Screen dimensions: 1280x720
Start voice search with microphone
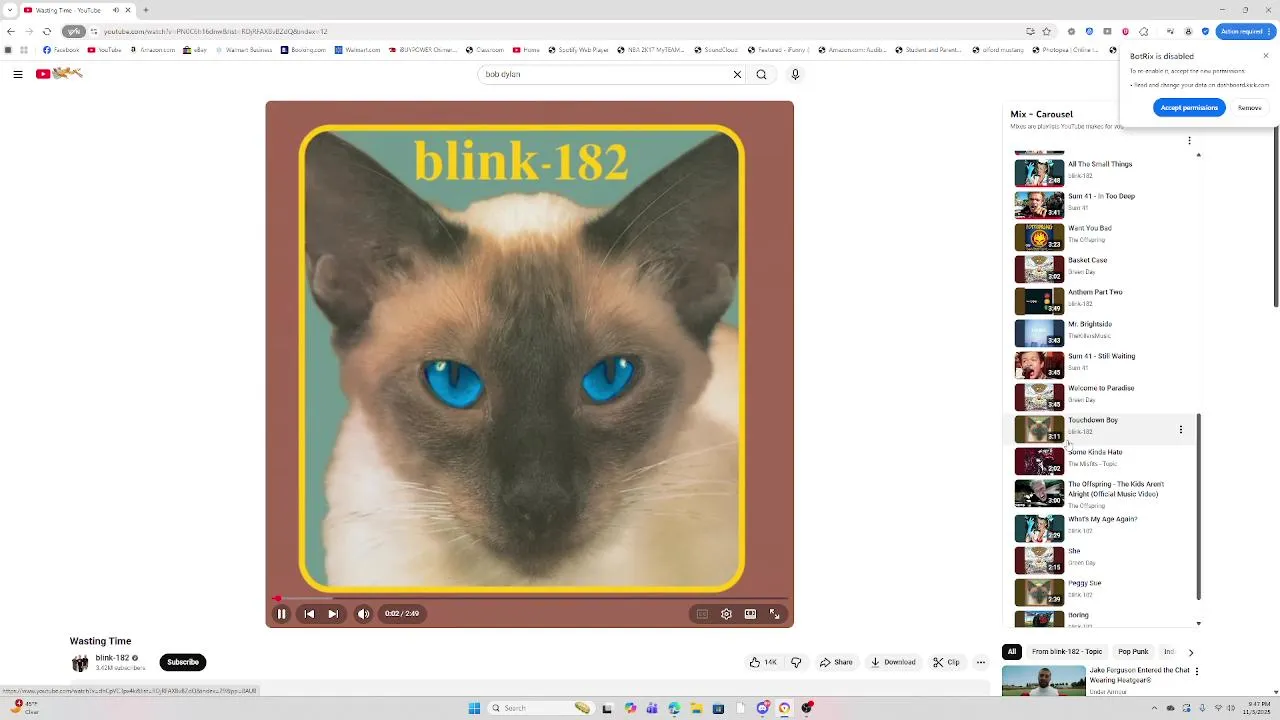(795, 74)
